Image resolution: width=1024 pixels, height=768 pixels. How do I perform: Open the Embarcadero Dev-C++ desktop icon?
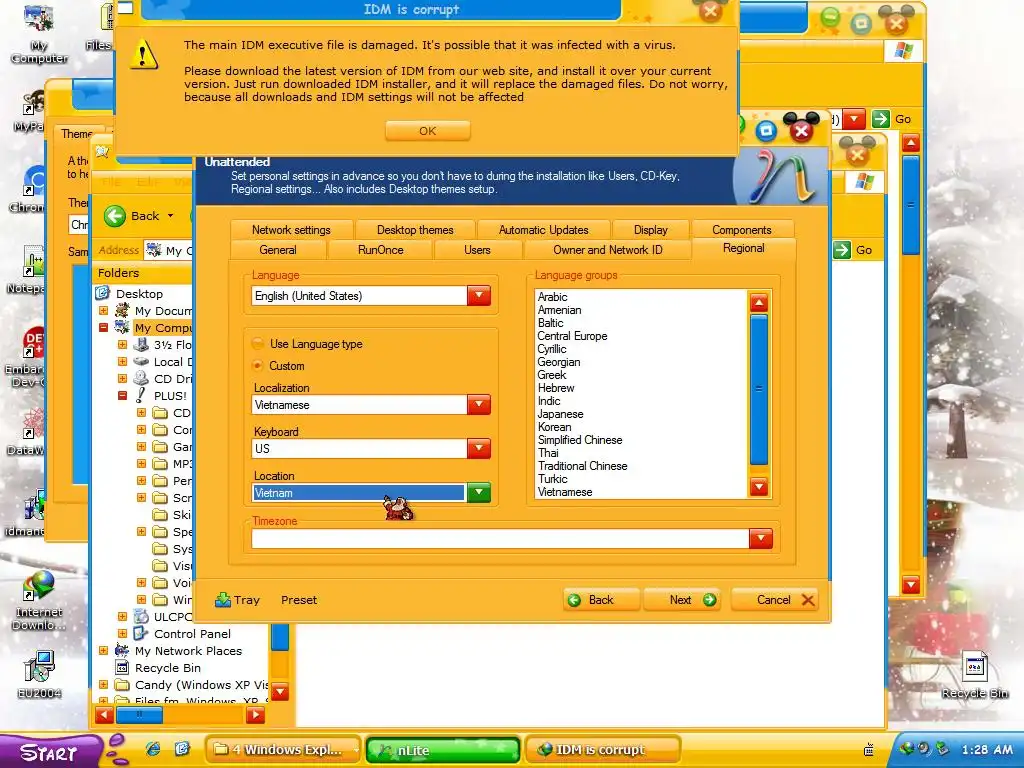pyautogui.click(x=26, y=357)
